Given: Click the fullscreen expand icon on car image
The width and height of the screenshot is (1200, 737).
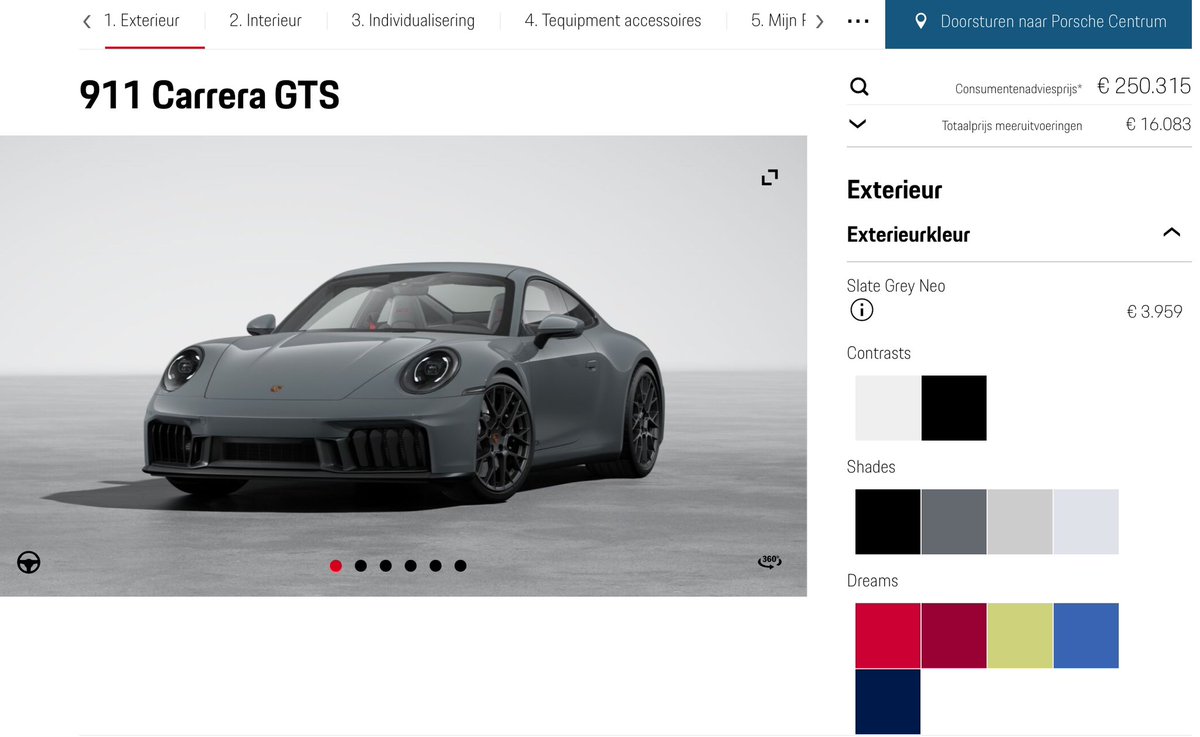Looking at the screenshot, I should [x=769, y=177].
